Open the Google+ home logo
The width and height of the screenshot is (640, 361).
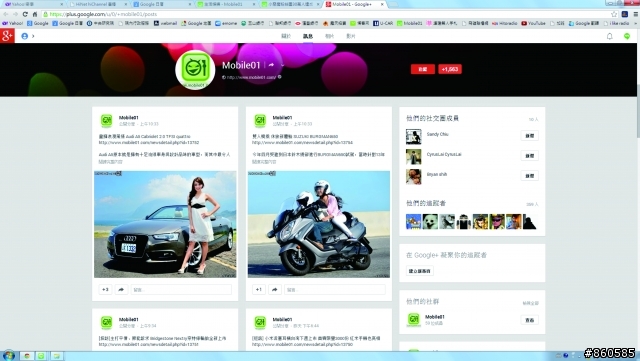[x=7, y=36]
